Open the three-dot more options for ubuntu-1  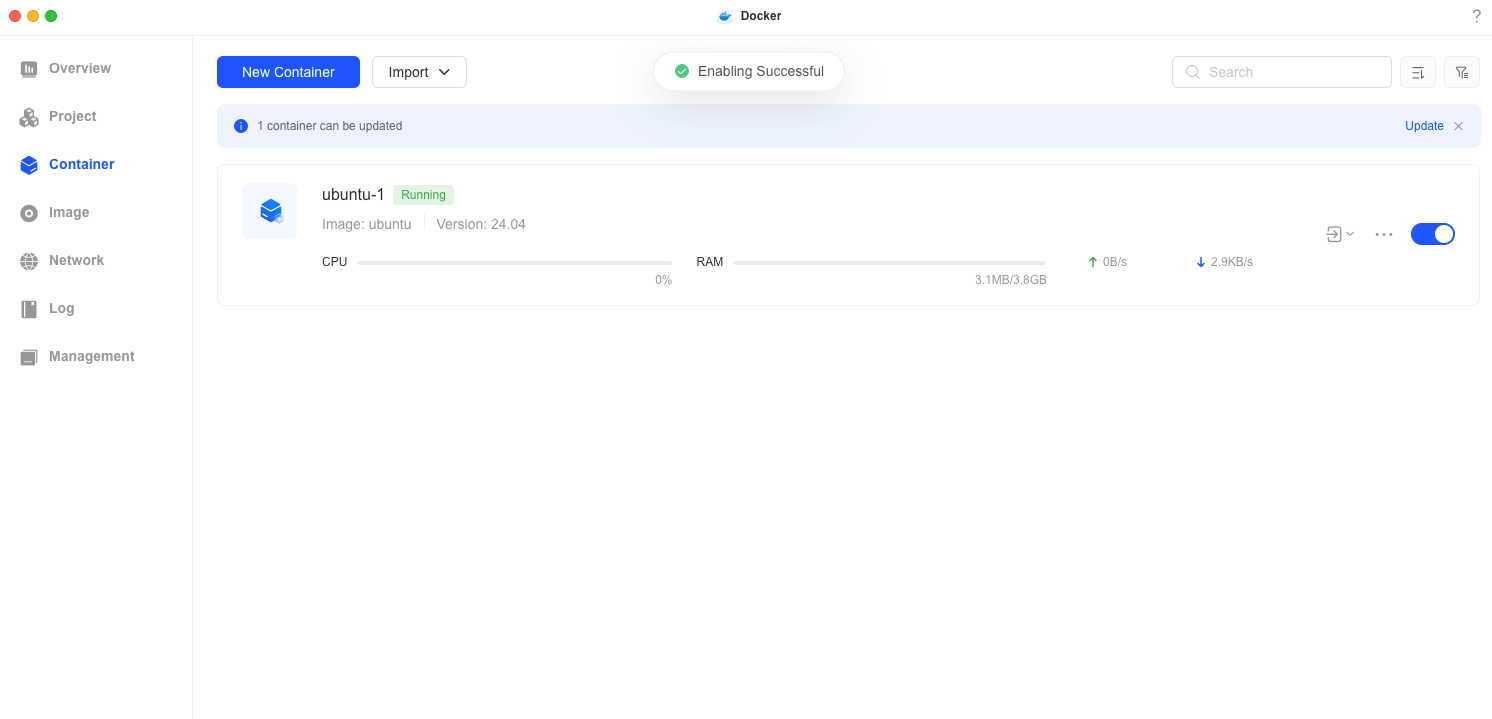(1384, 234)
